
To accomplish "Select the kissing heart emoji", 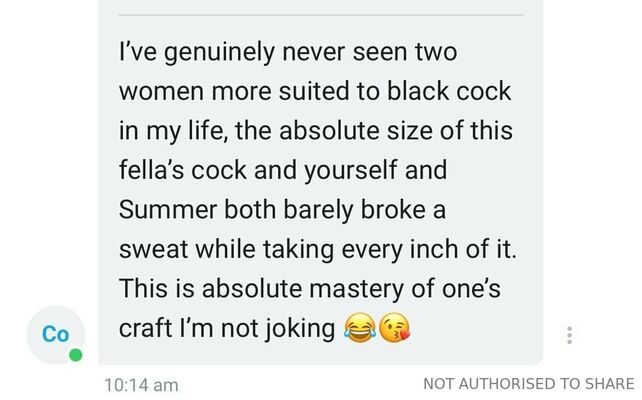I will (394, 329).
